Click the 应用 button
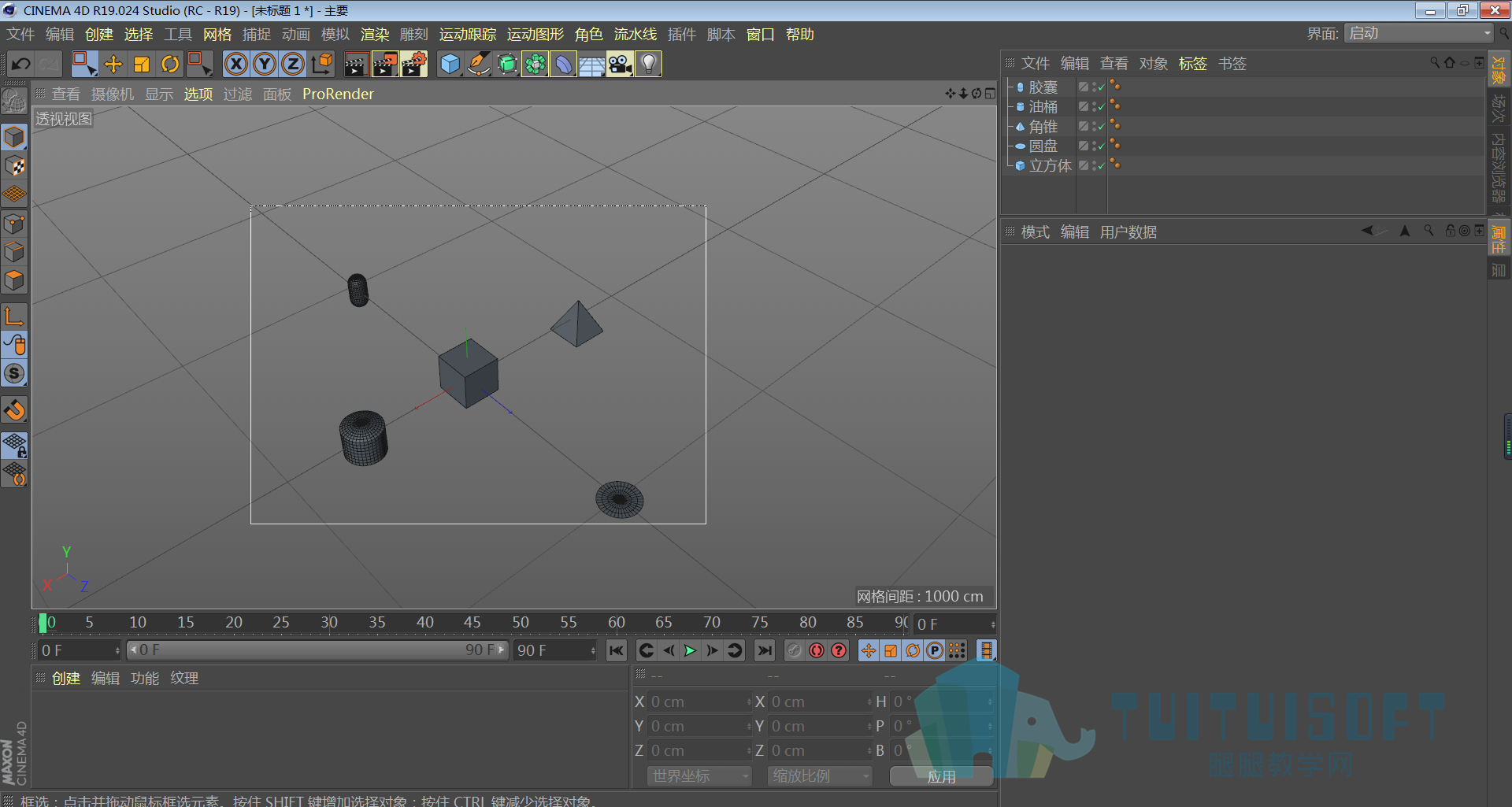Screen dimensions: 1512x807 (941, 776)
